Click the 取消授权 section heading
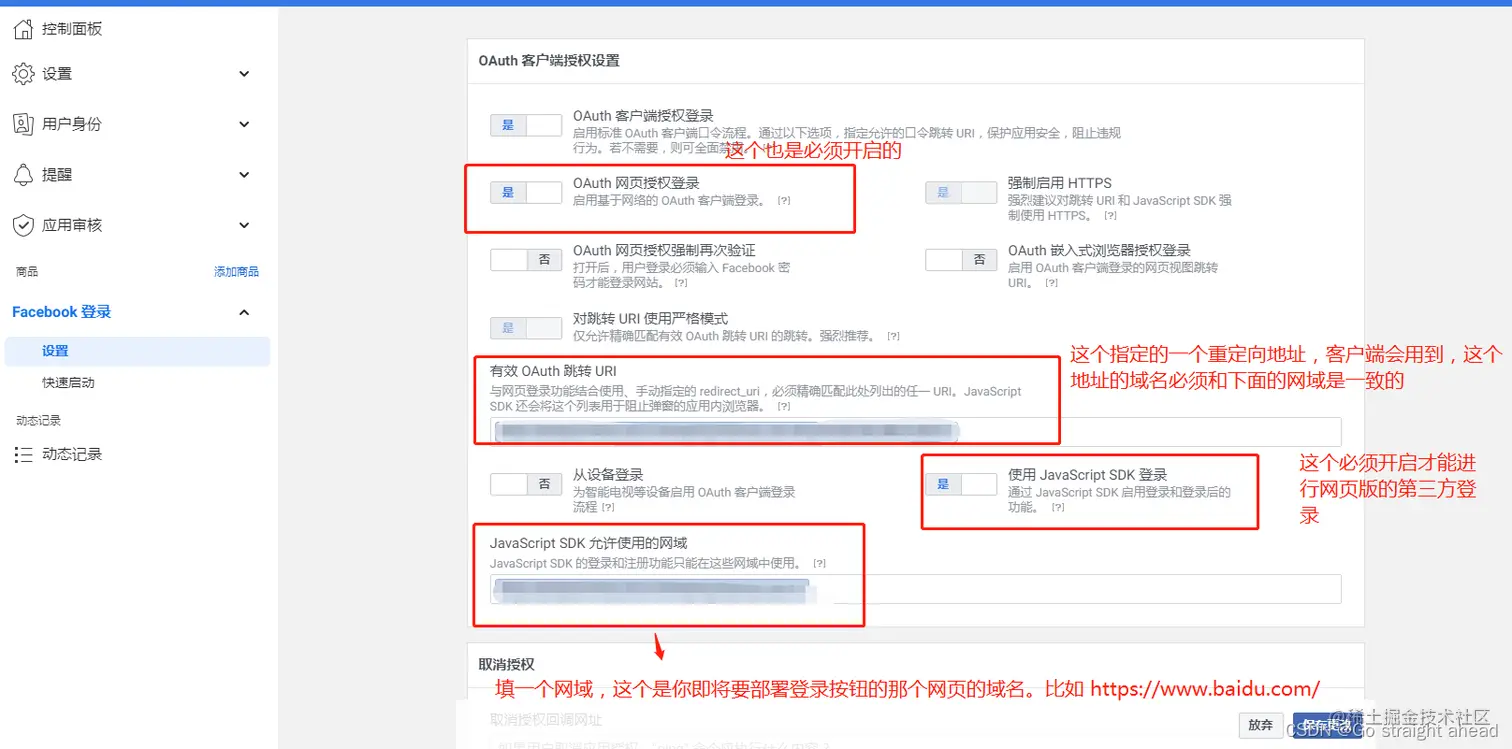 pyautogui.click(x=506, y=664)
